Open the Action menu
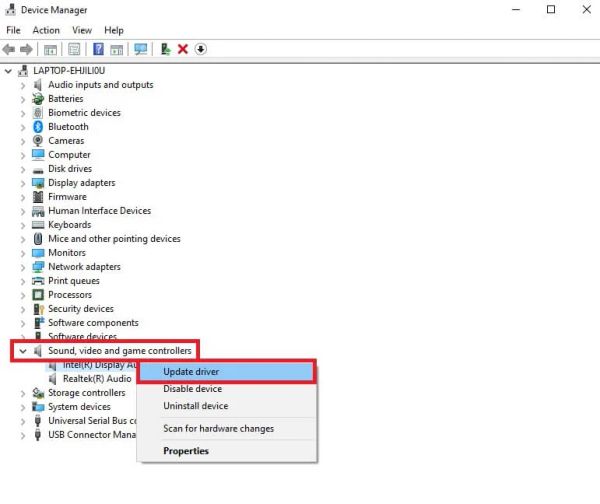This screenshot has width=600, height=504. 46,30
